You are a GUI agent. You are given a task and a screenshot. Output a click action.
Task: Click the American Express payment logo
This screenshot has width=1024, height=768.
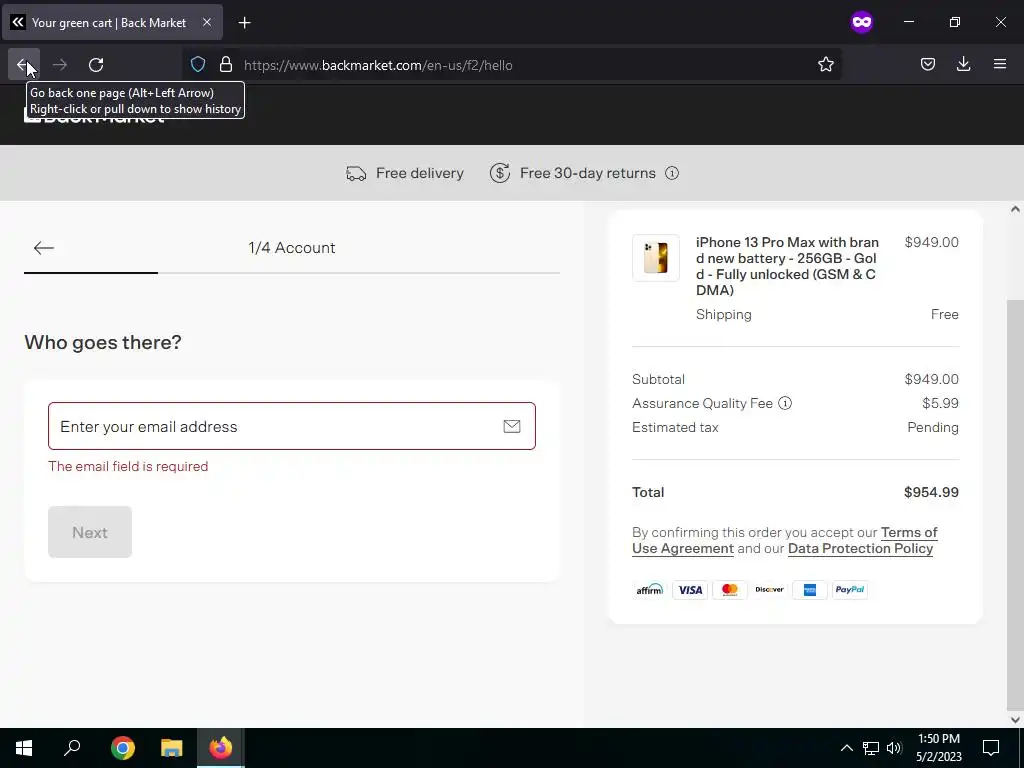[x=810, y=590]
